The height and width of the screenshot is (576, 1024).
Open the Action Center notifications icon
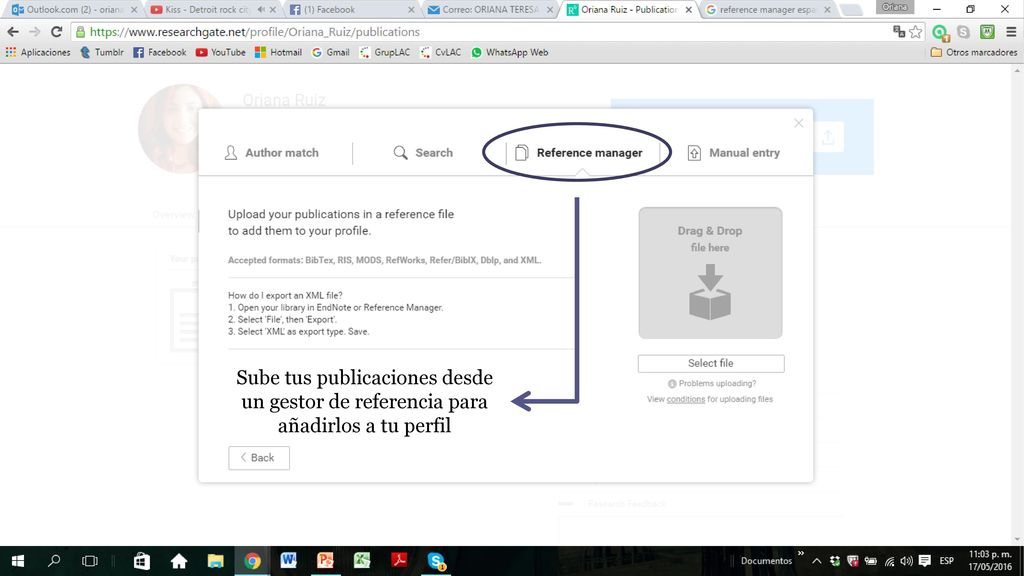click(x=925, y=560)
